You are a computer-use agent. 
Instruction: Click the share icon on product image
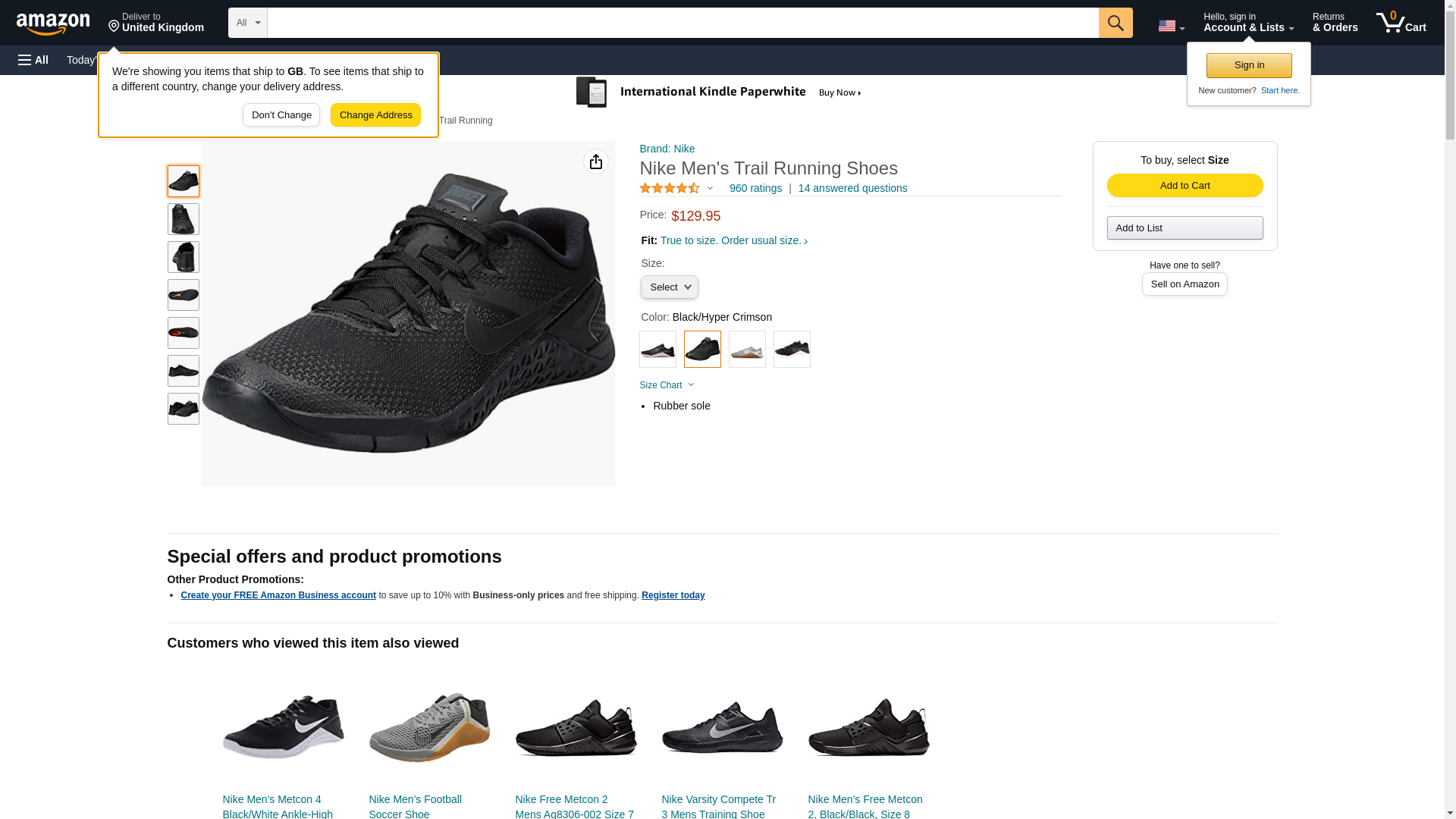point(595,162)
